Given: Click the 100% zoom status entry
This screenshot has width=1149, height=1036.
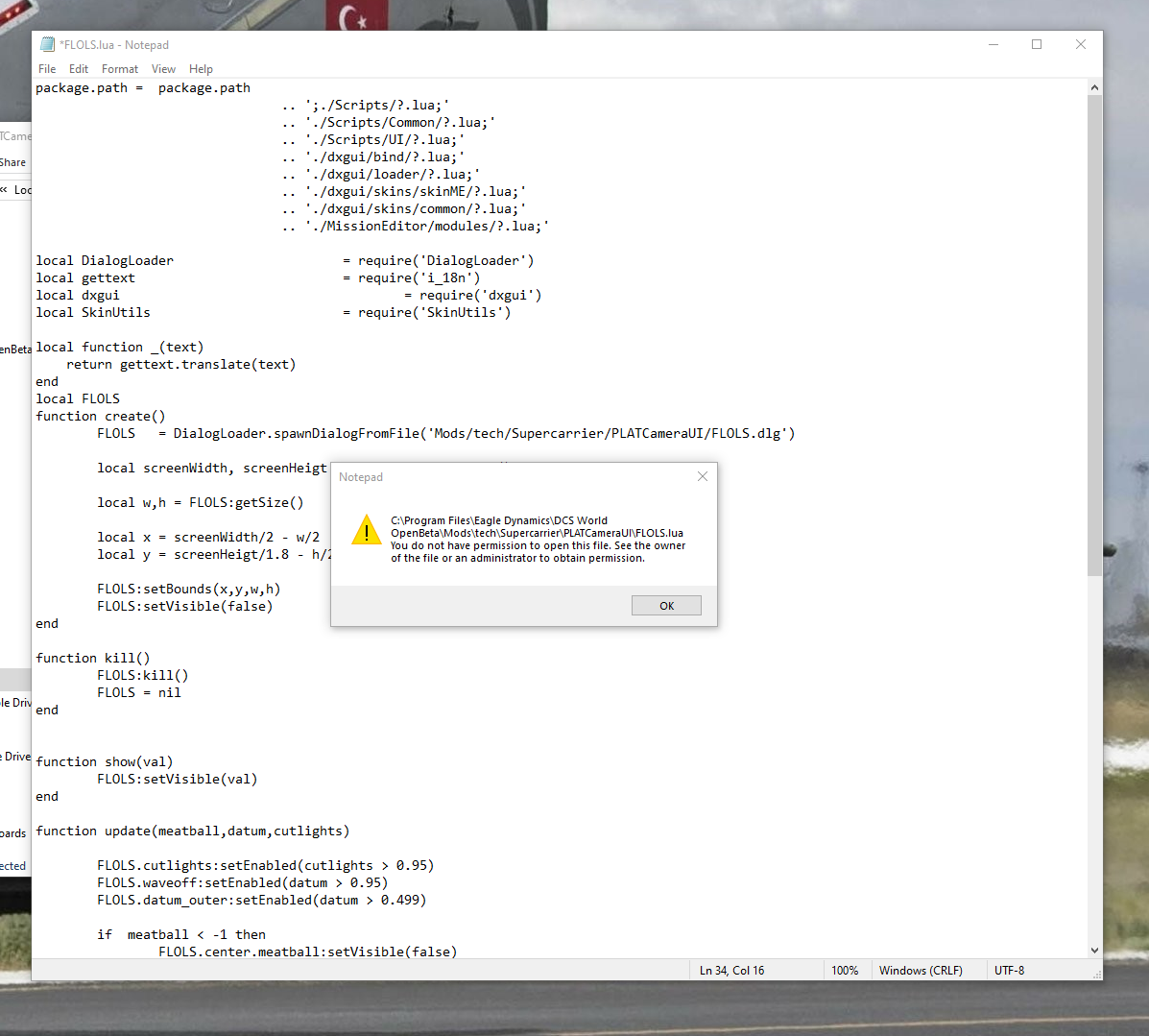Looking at the screenshot, I should click(x=844, y=970).
